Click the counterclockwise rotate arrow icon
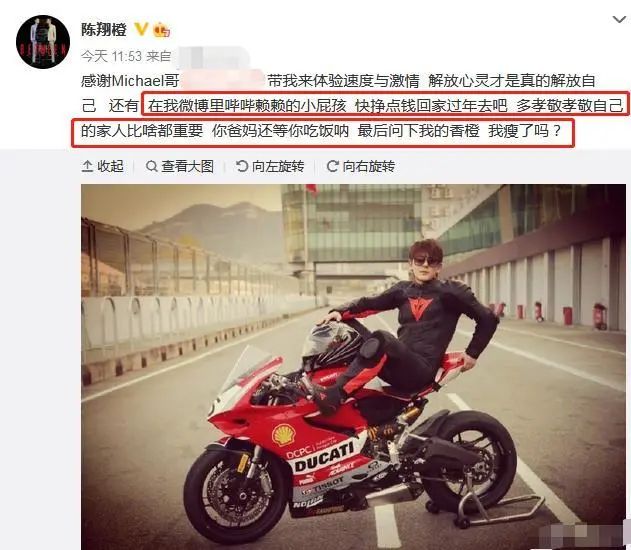Viewport: 631px width, 550px height. tap(242, 166)
